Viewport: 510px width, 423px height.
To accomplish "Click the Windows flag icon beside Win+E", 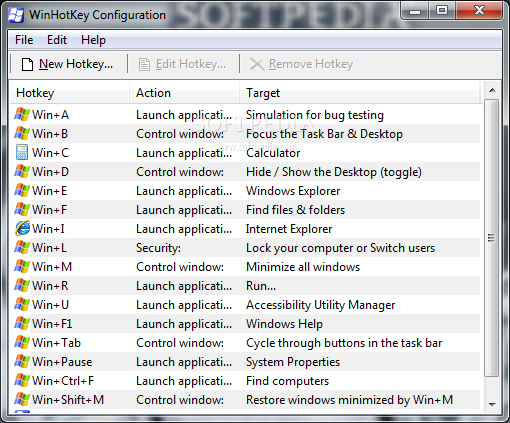I will [x=22, y=191].
